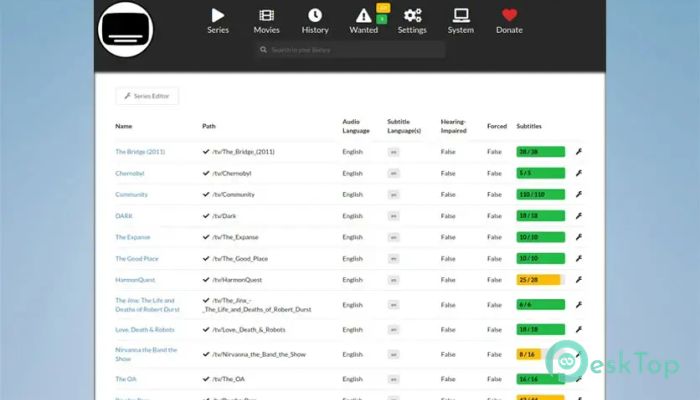Click the Forced column header
The width and height of the screenshot is (700, 400).
pyautogui.click(x=497, y=126)
